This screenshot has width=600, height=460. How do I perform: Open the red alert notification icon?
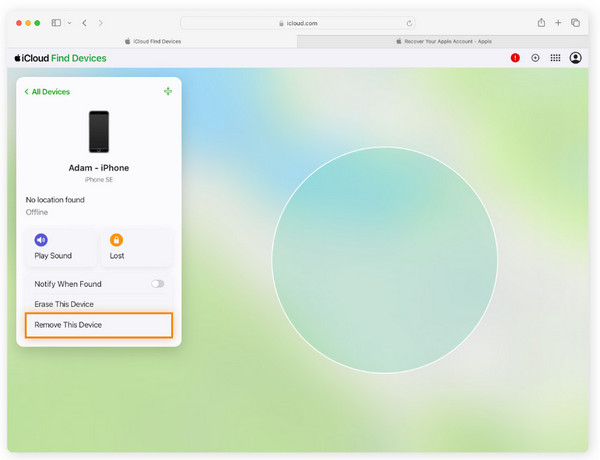point(515,58)
